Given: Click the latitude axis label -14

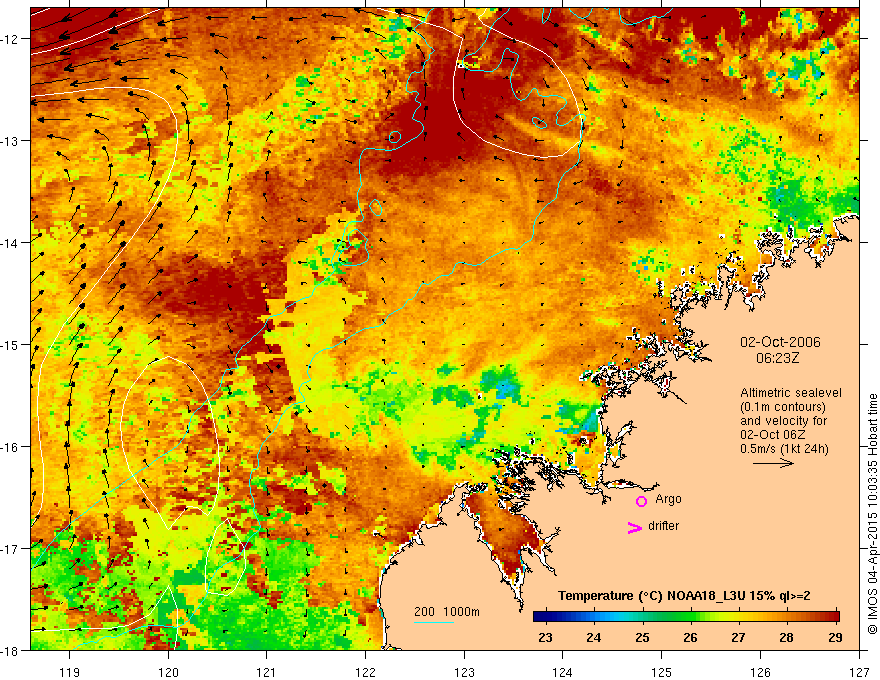Looking at the screenshot, I should tap(10, 243).
